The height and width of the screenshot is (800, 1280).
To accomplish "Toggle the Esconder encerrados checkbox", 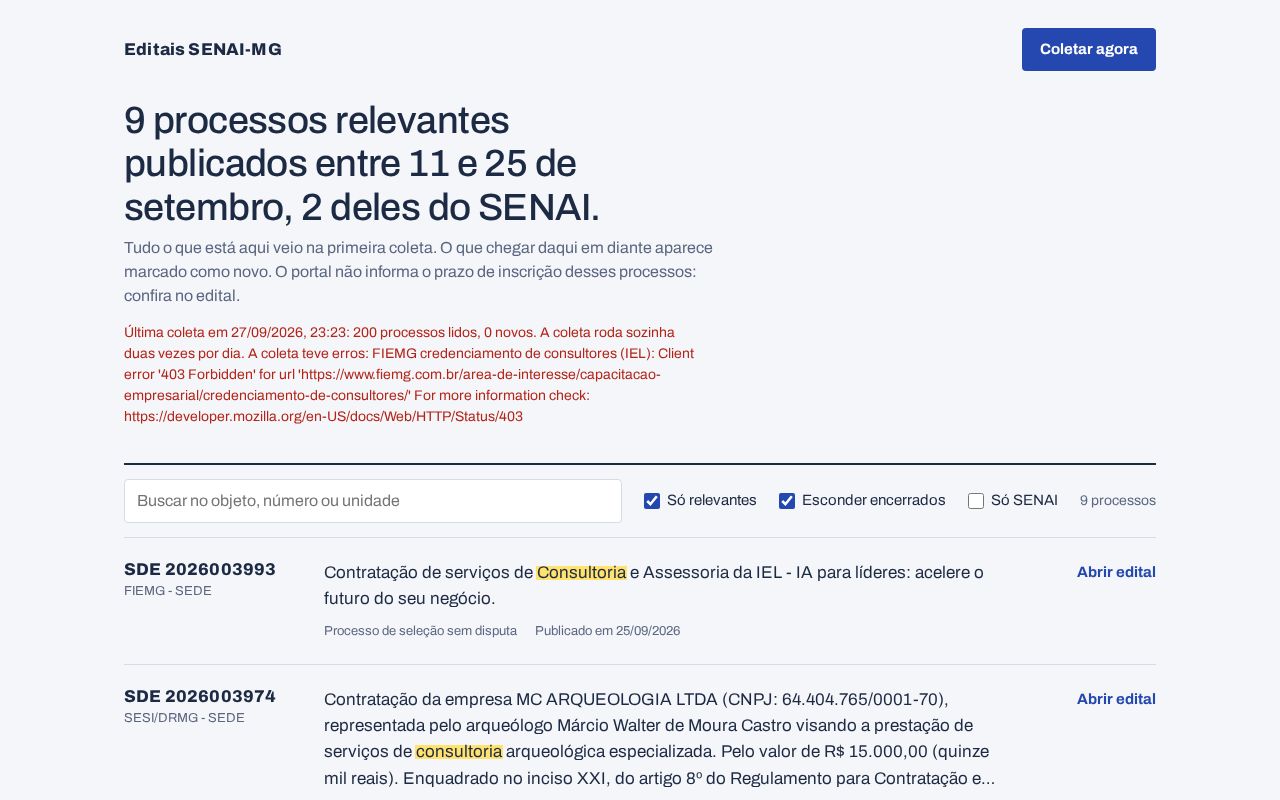I will [x=787, y=501].
